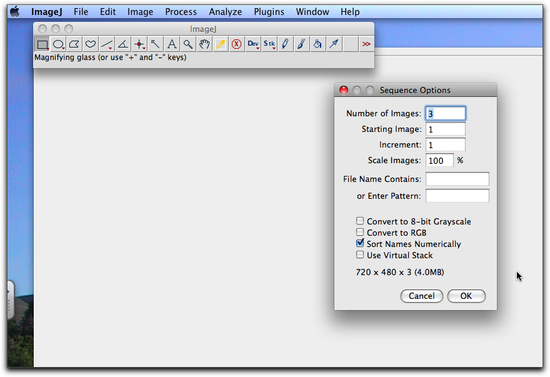Click the File Name Contains field
The image size is (550, 377).
click(457, 179)
